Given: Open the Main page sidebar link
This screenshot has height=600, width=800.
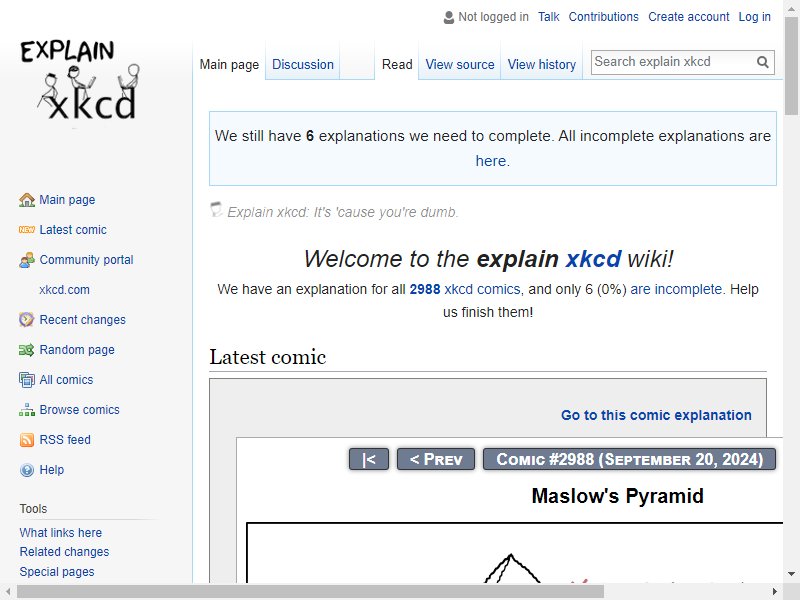Looking at the screenshot, I should [67, 200].
